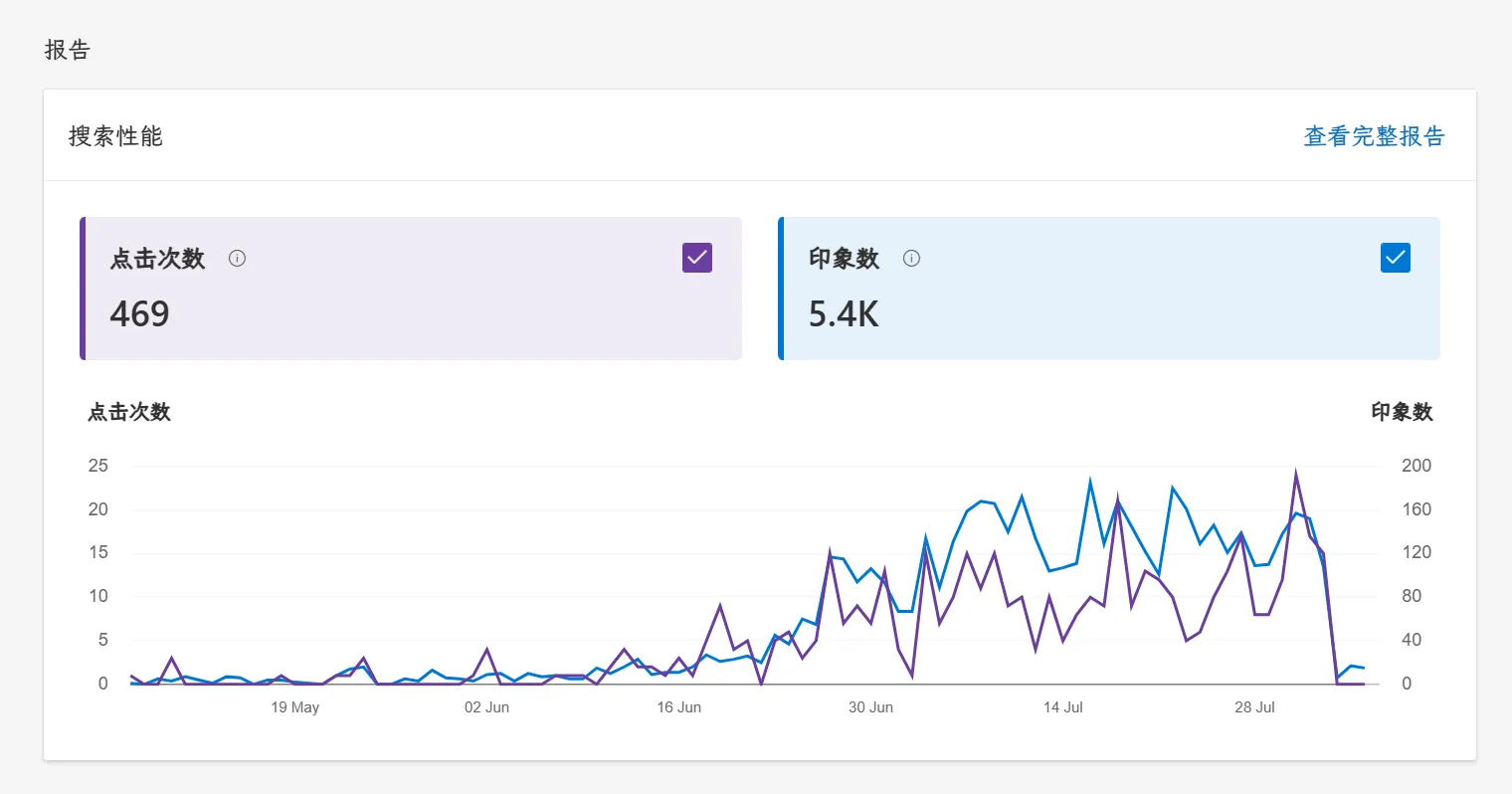Select the 14 Jul date label

1062,707
